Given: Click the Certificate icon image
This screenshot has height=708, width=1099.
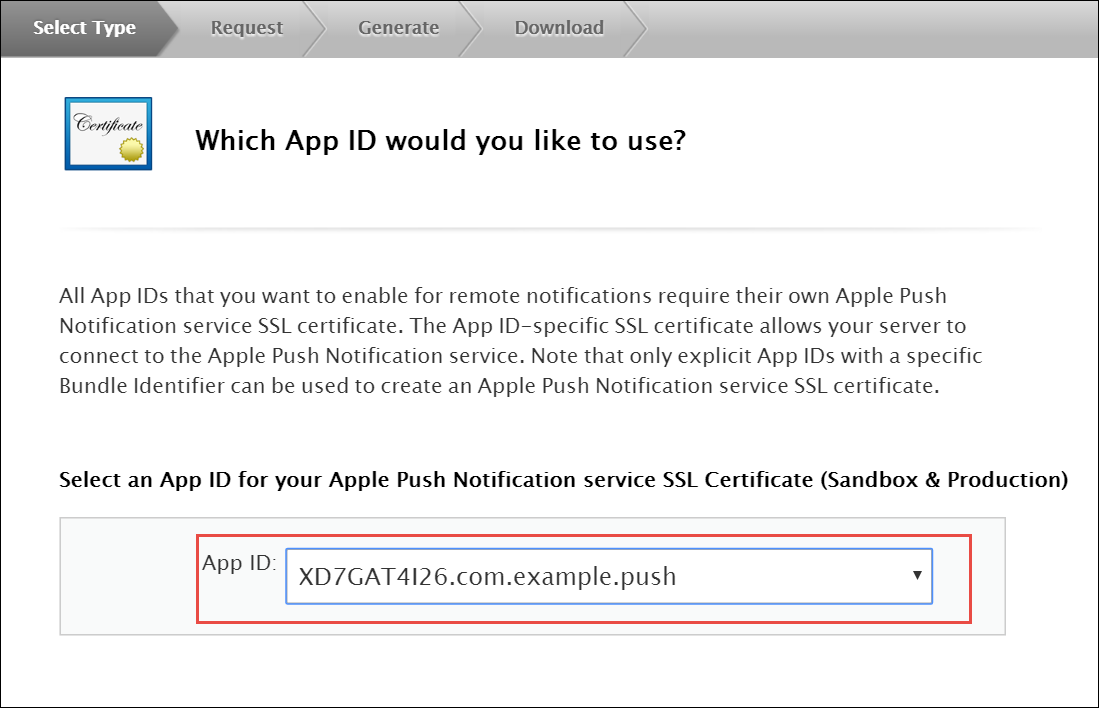Looking at the screenshot, I should click(108, 133).
